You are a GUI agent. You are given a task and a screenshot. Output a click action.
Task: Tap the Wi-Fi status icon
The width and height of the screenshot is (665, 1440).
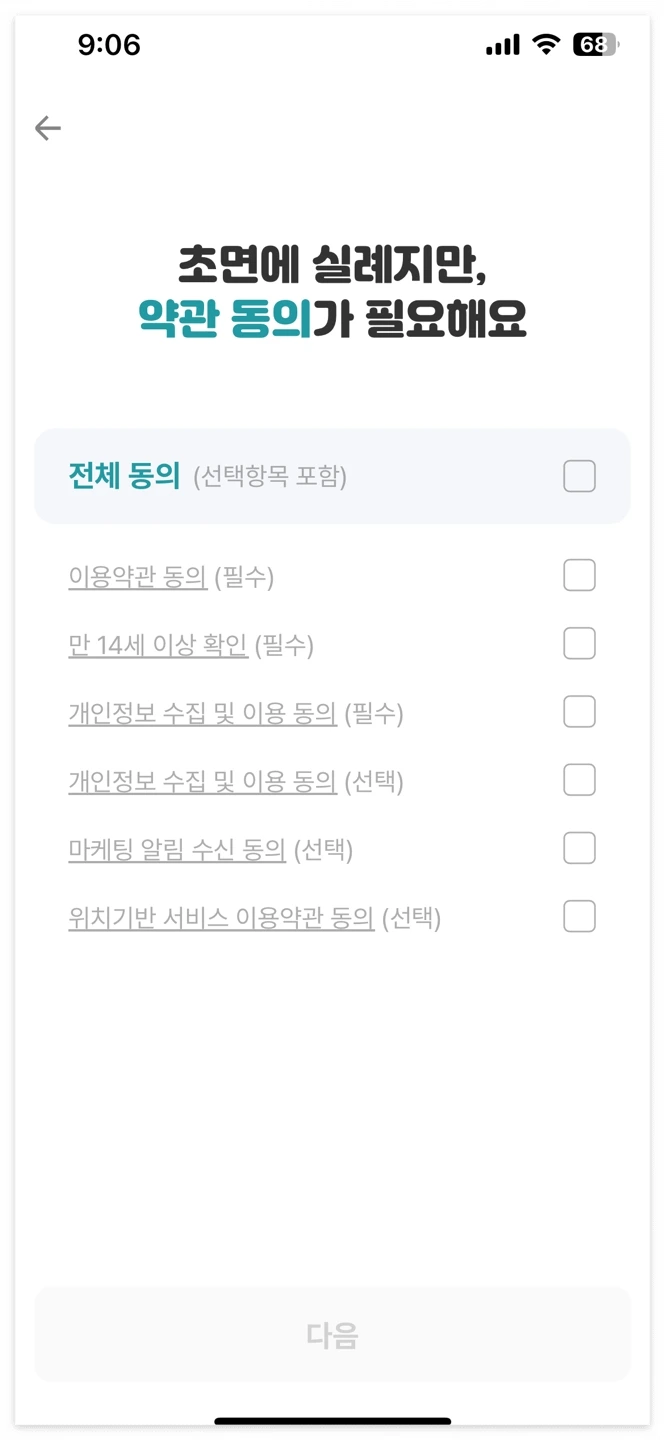(546, 45)
